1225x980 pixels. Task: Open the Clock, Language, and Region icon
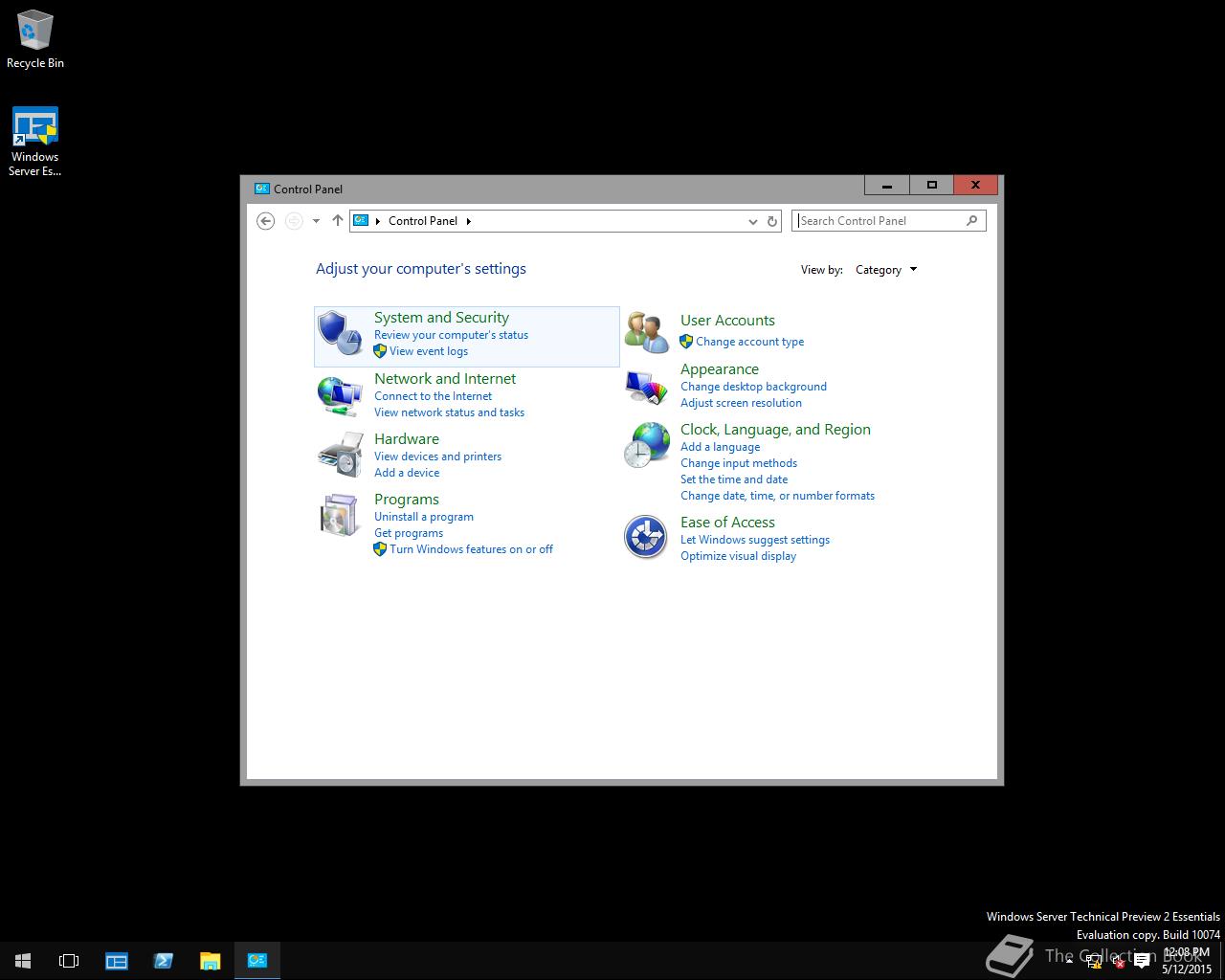click(647, 445)
